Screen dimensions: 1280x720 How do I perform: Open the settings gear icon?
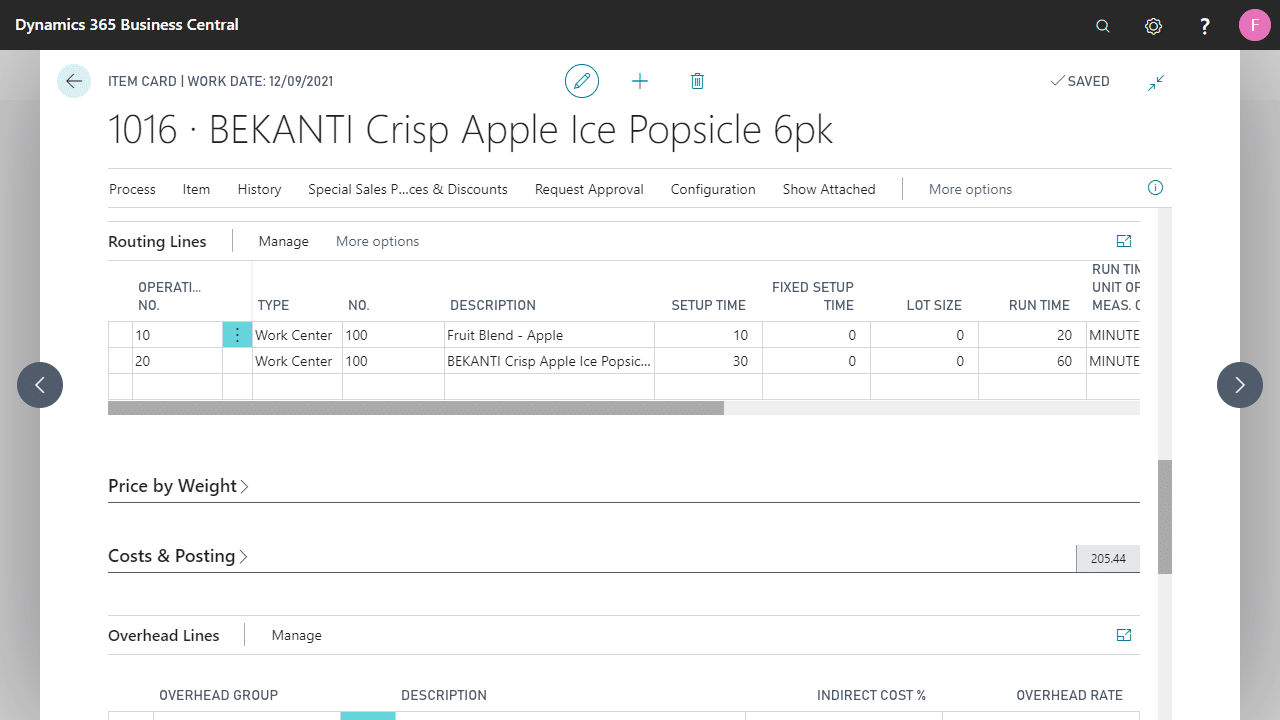pyautogui.click(x=1153, y=26)
